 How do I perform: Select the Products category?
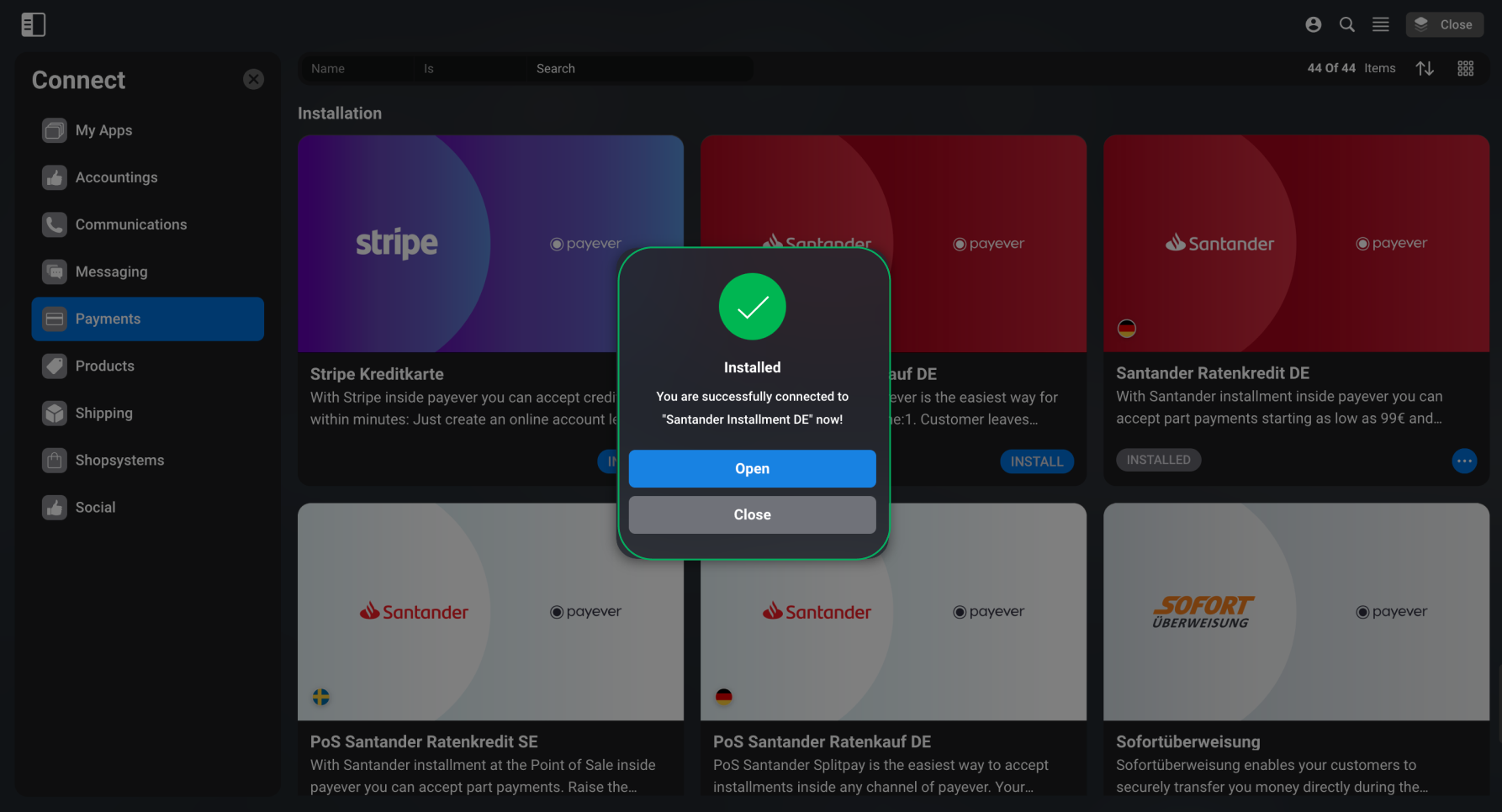pos(148,366)
